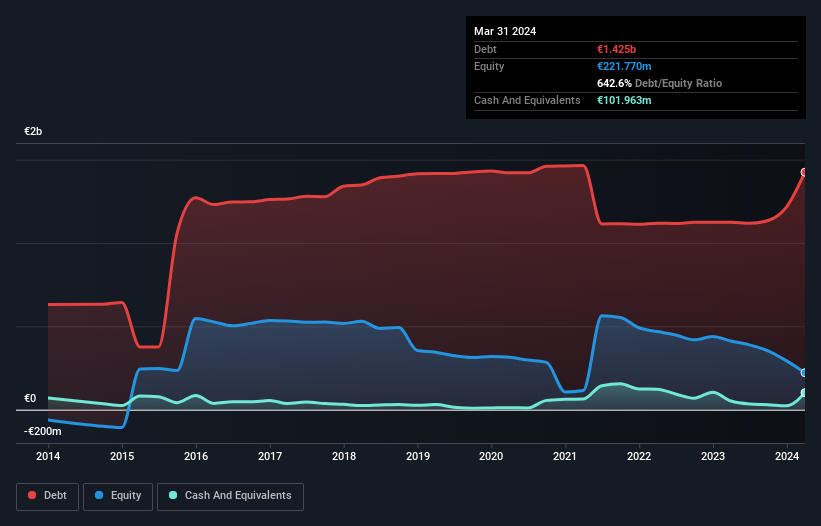Click Cash And Equivalents label in tooltip
This screenshot has width=821, height=526.
click(527, 100)
